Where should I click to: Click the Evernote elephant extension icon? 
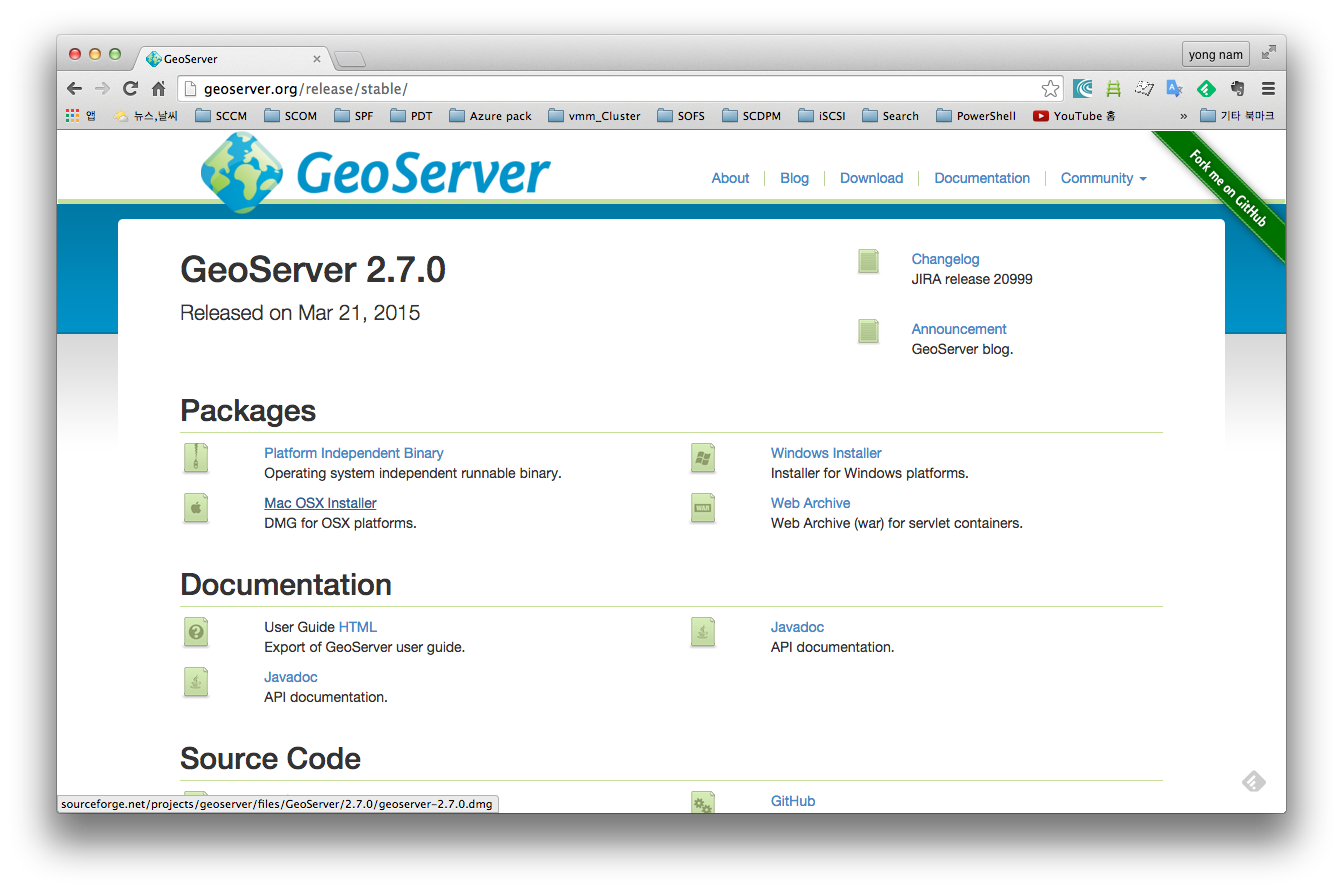(1237, 88)
